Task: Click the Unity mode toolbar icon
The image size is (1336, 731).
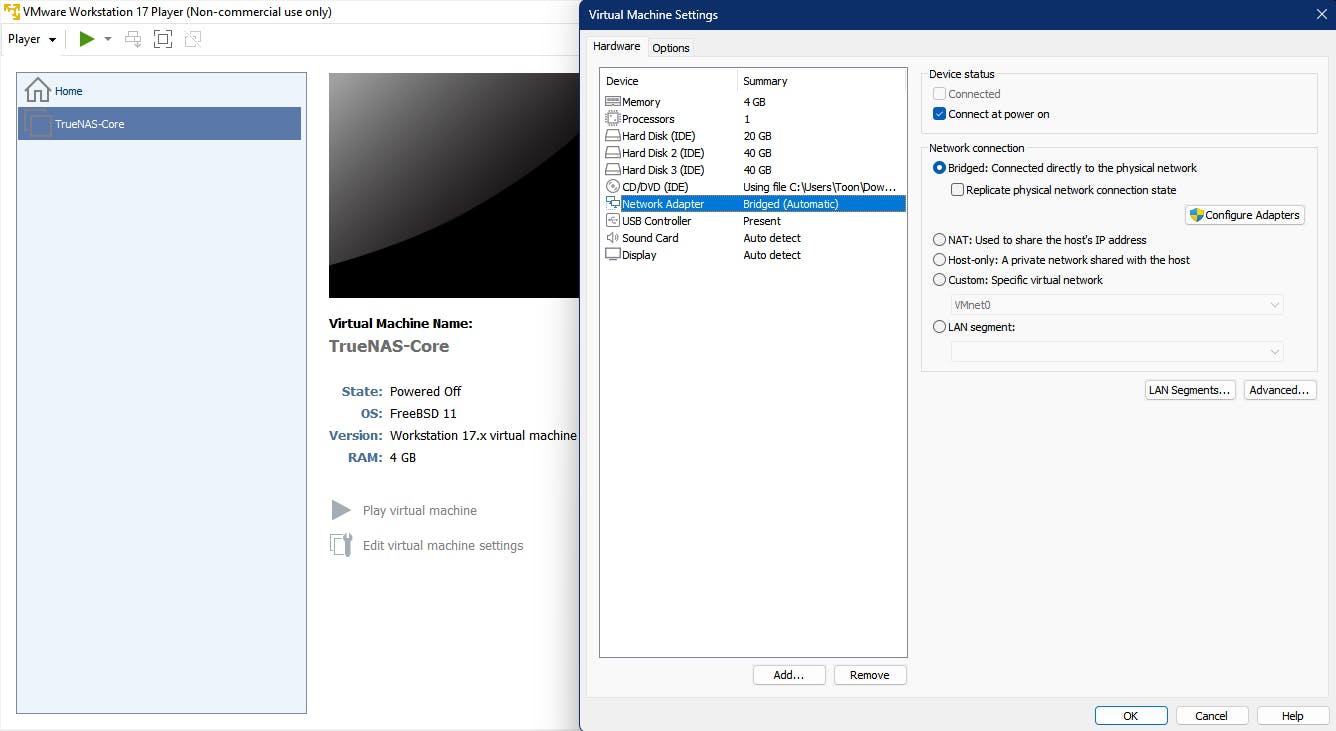Action: coord(193,39)
